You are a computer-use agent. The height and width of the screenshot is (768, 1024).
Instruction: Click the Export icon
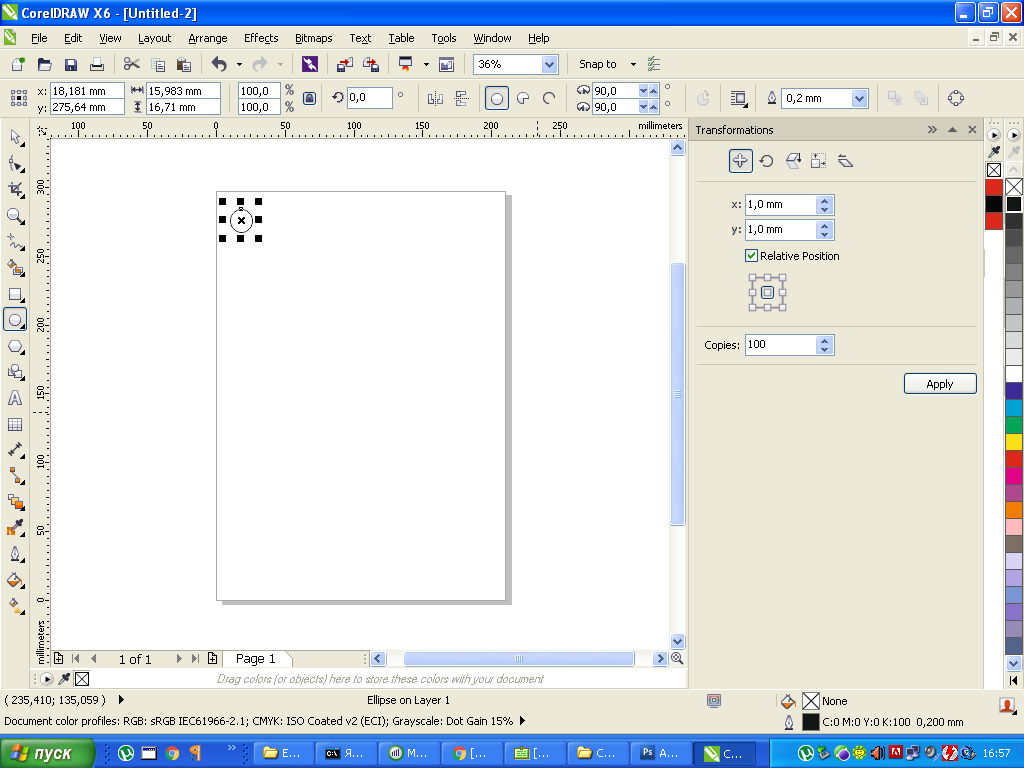(371, 64)
